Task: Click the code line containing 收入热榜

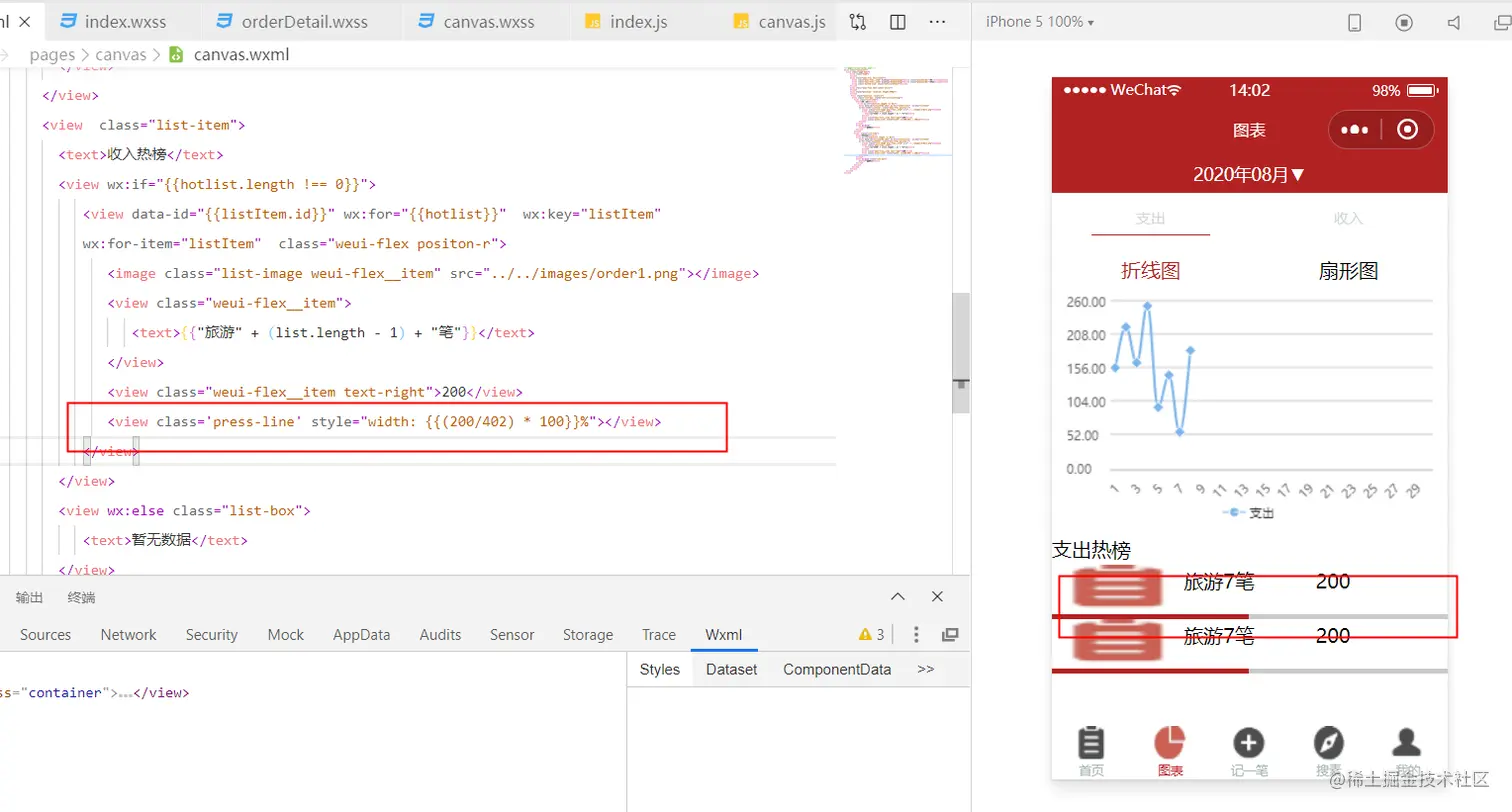Action: [x=140, y=155]
